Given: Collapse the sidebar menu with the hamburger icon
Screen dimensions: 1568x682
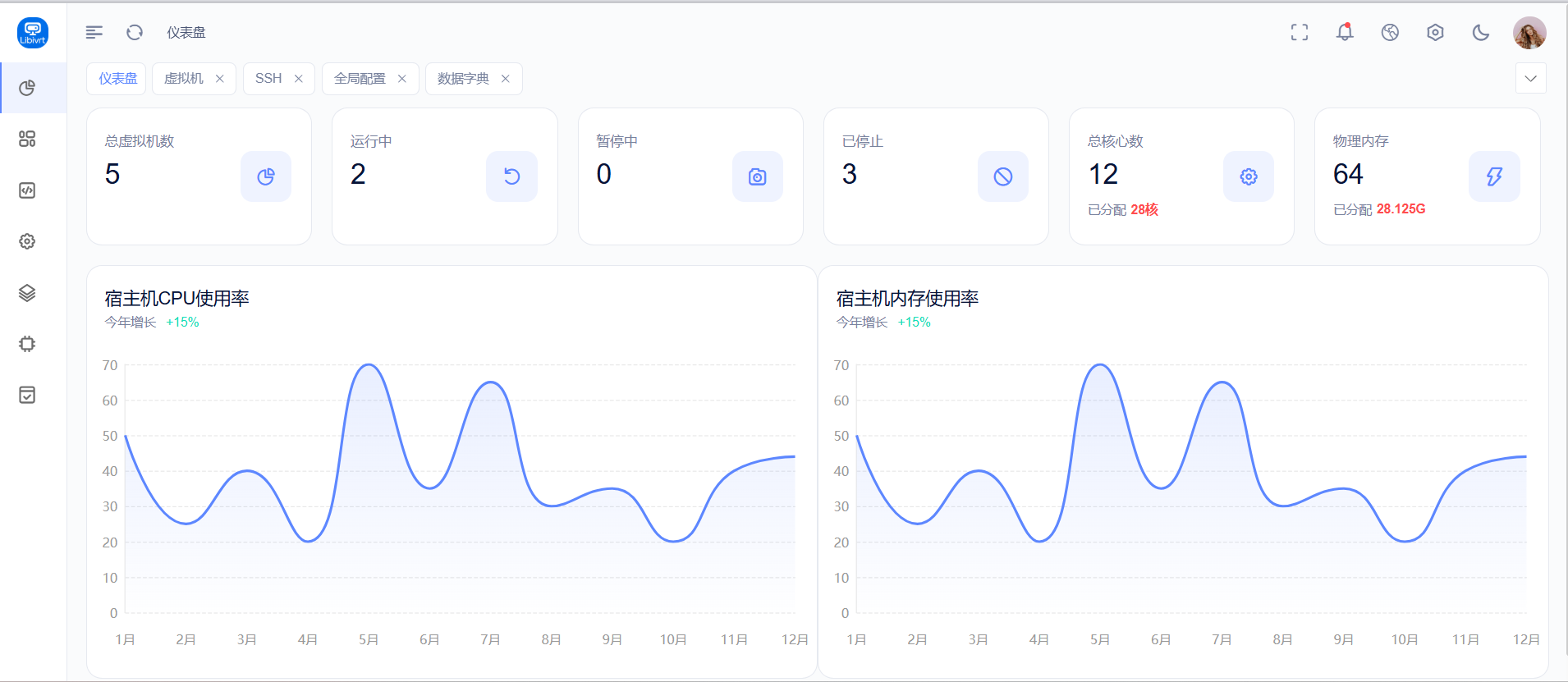Looking at the screenshot, I should tap(94, 32).
